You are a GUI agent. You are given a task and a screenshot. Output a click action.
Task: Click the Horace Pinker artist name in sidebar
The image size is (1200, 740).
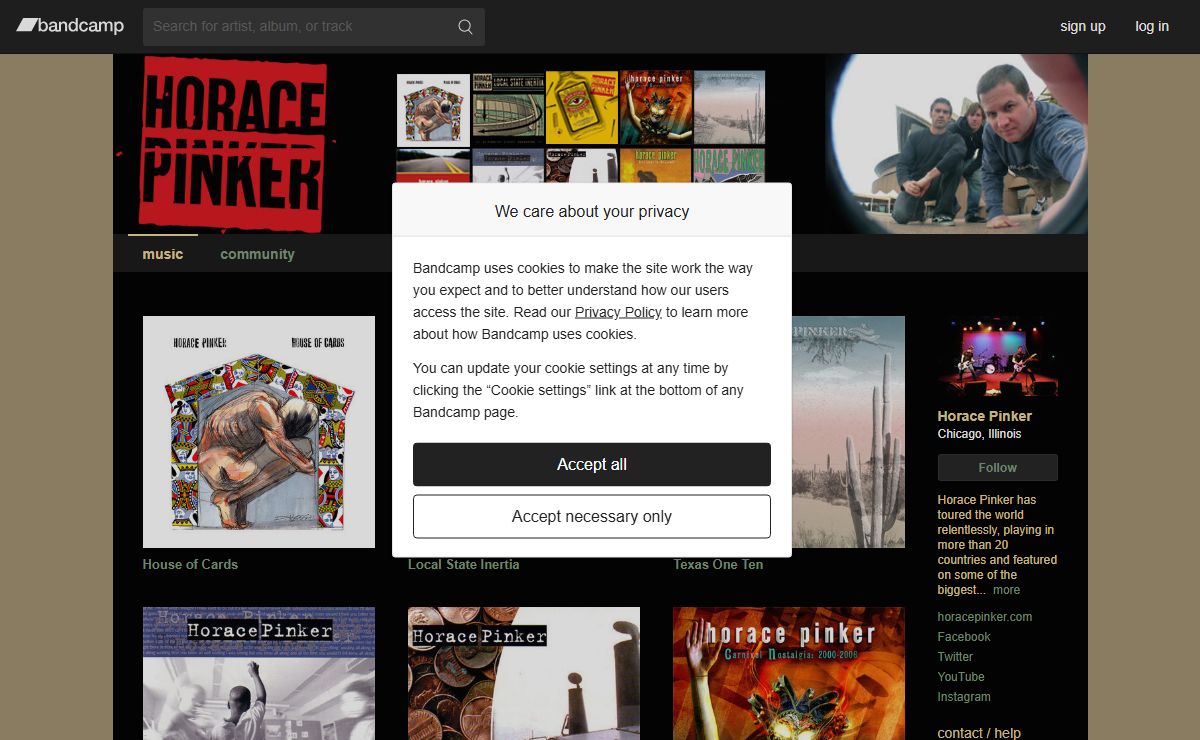click(985, 416)
